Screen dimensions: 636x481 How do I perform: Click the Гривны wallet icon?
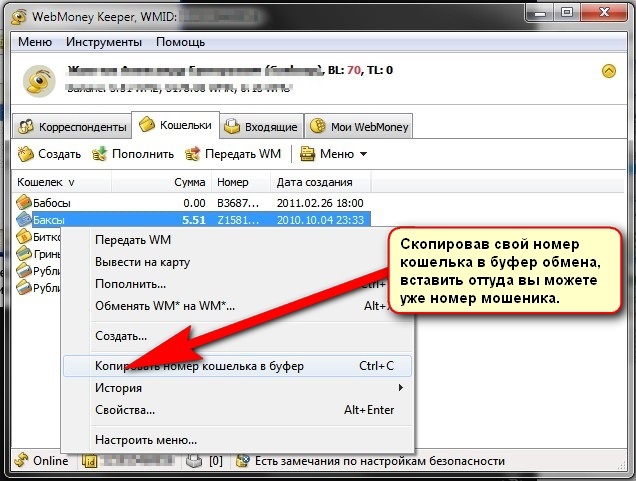[24, 253]
